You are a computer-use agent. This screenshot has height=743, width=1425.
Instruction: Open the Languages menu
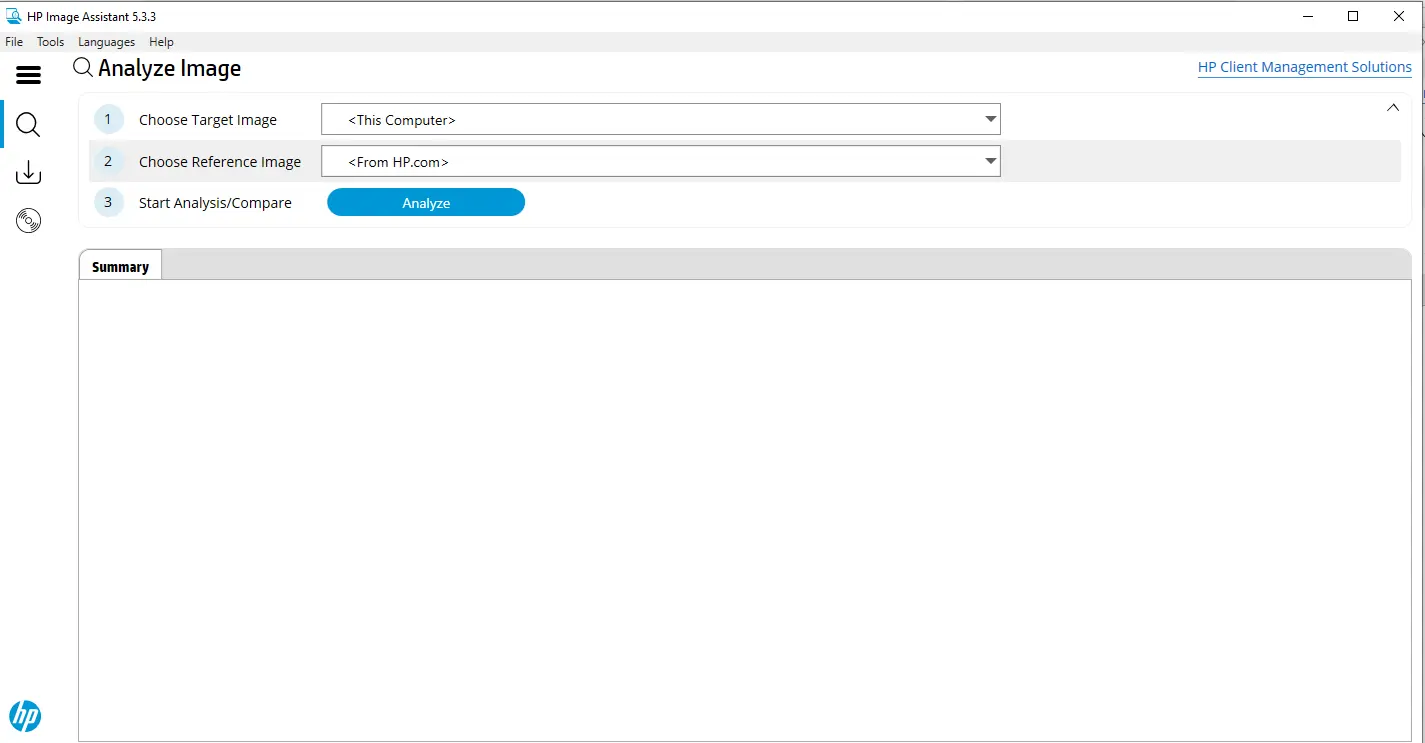[x=106, y=42]
